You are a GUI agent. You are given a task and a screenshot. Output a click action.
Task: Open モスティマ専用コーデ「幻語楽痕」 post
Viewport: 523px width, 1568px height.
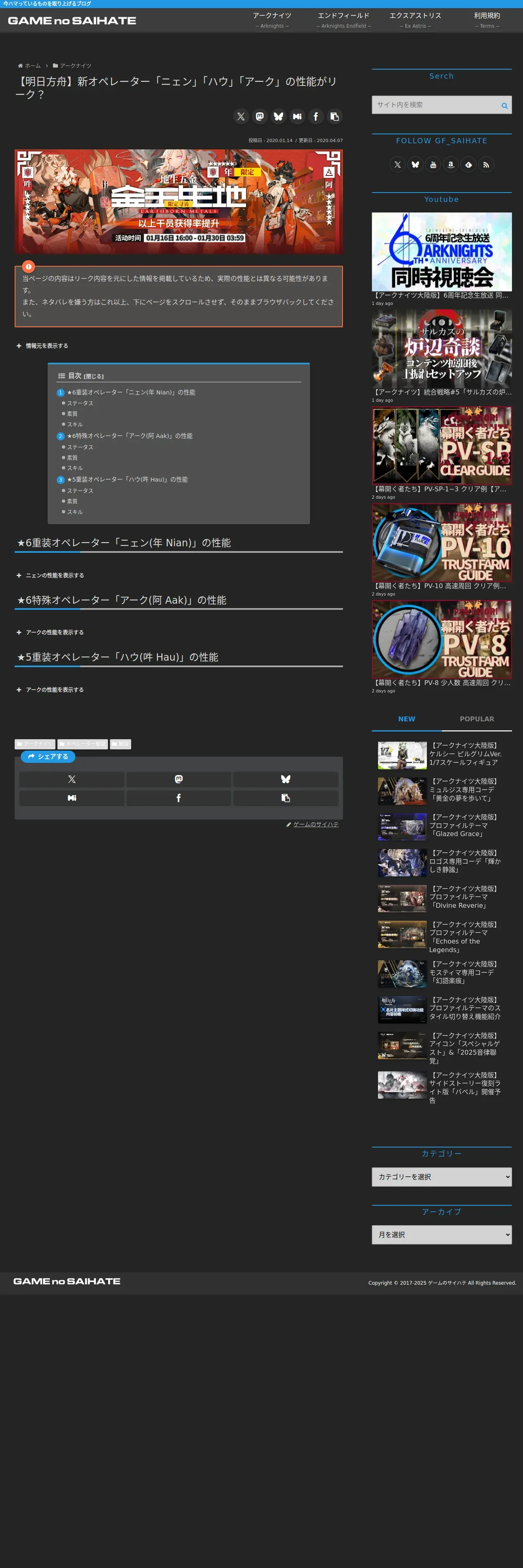tap(442, 973)
